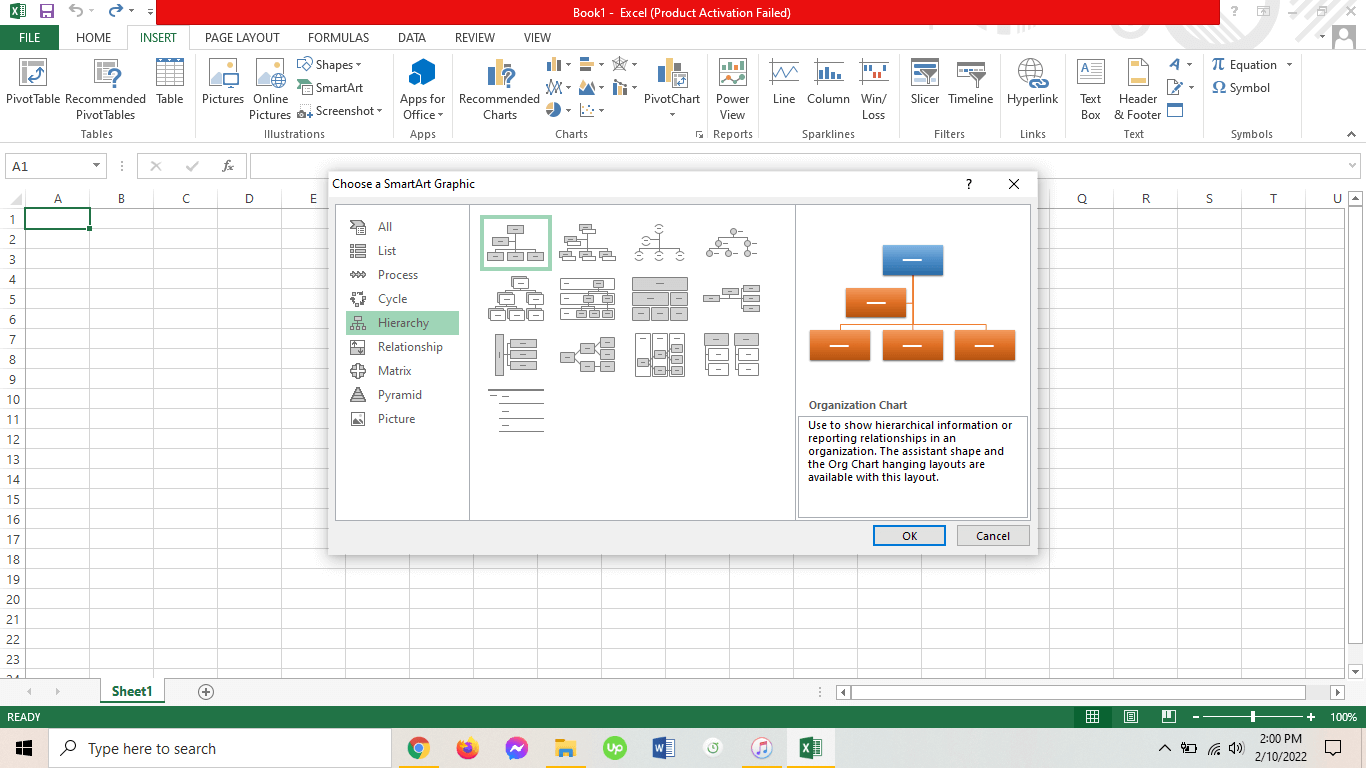The height and width of the screenshot is (768, 1366).
Task: Switch to the Process category
Action: point(402,275)
